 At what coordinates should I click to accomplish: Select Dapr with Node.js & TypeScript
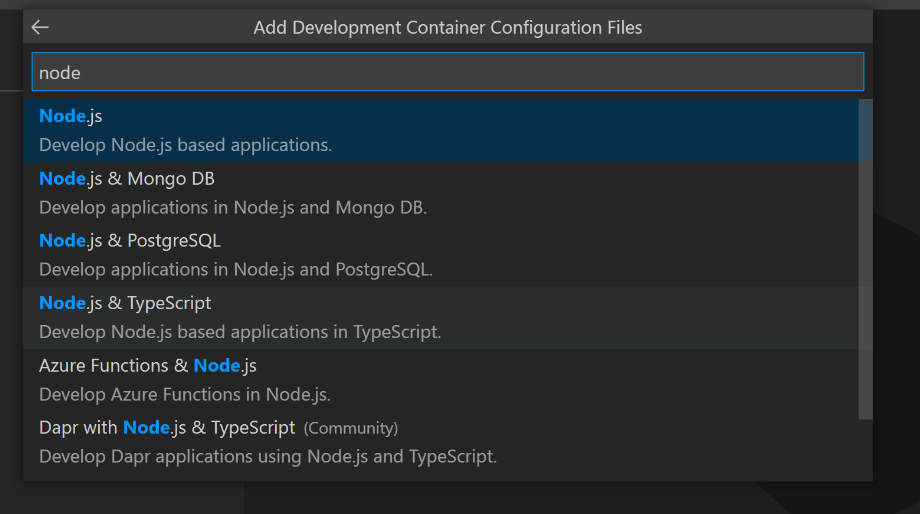click(x=167, y=427)
